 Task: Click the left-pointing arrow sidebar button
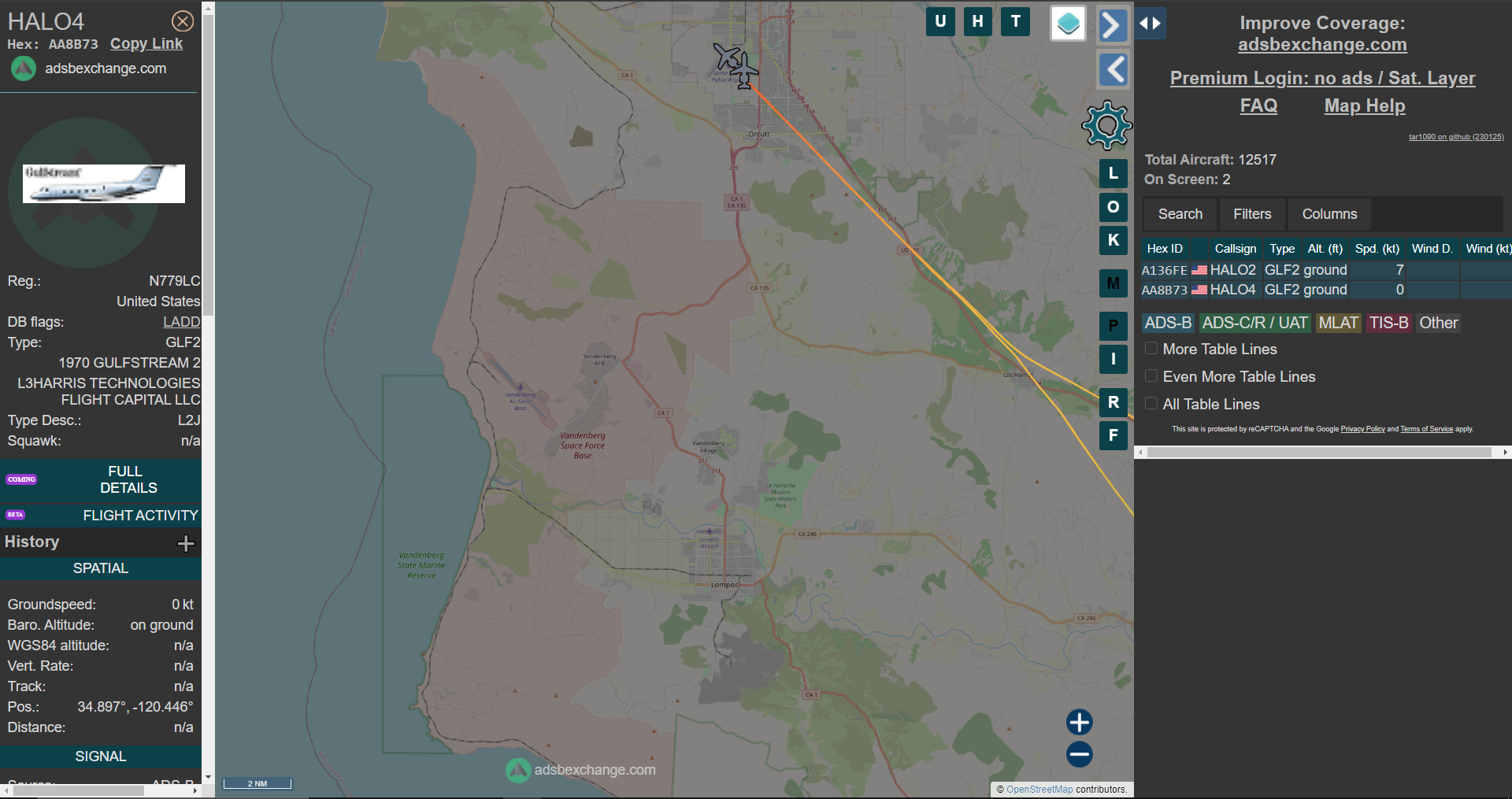(1113, 70)
